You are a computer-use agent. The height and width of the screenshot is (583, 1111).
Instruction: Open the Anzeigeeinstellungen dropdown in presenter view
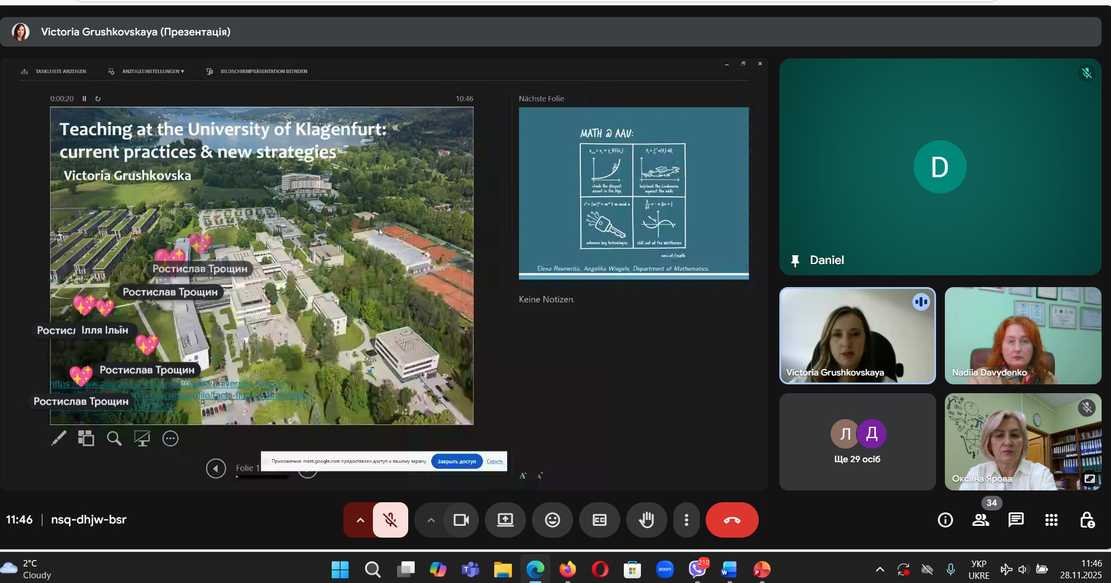click(146, 72)
